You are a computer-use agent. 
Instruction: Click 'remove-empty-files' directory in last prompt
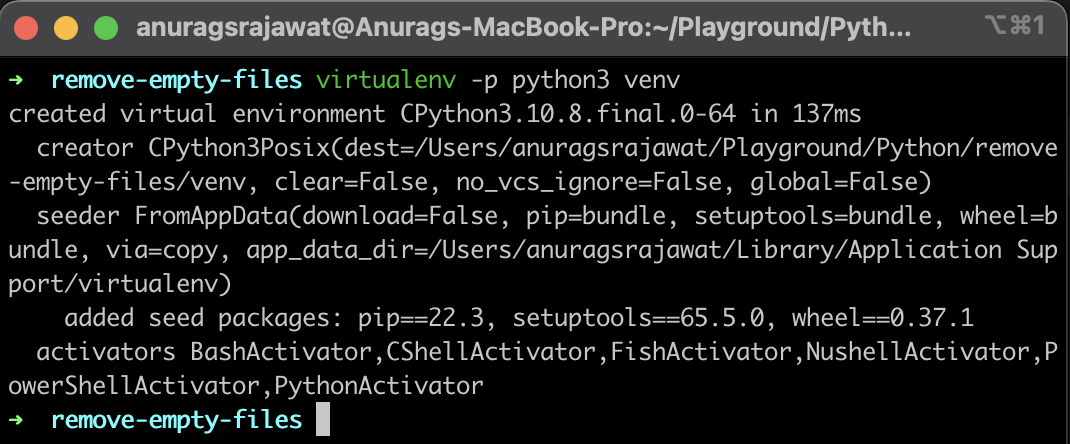coord(177,420)
